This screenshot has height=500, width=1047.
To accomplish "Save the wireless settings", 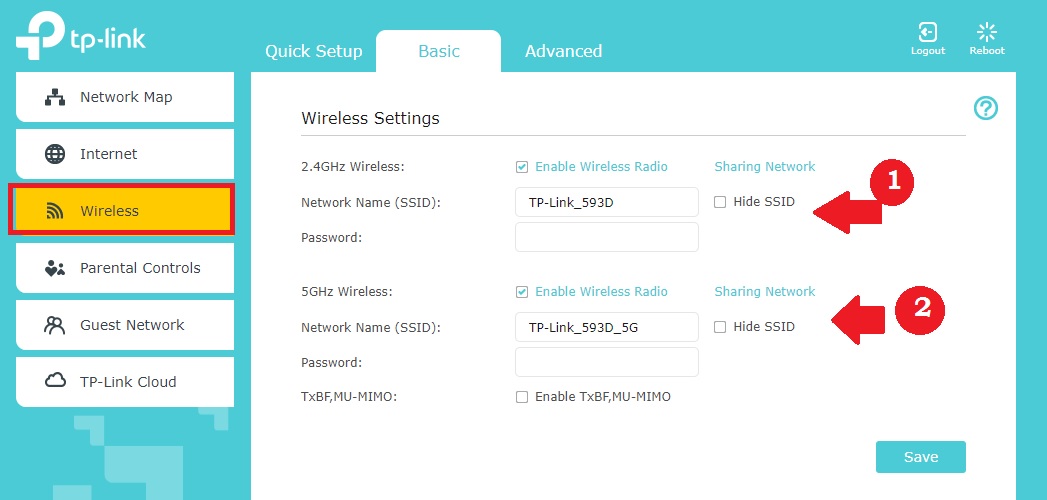I will [921, 457].
